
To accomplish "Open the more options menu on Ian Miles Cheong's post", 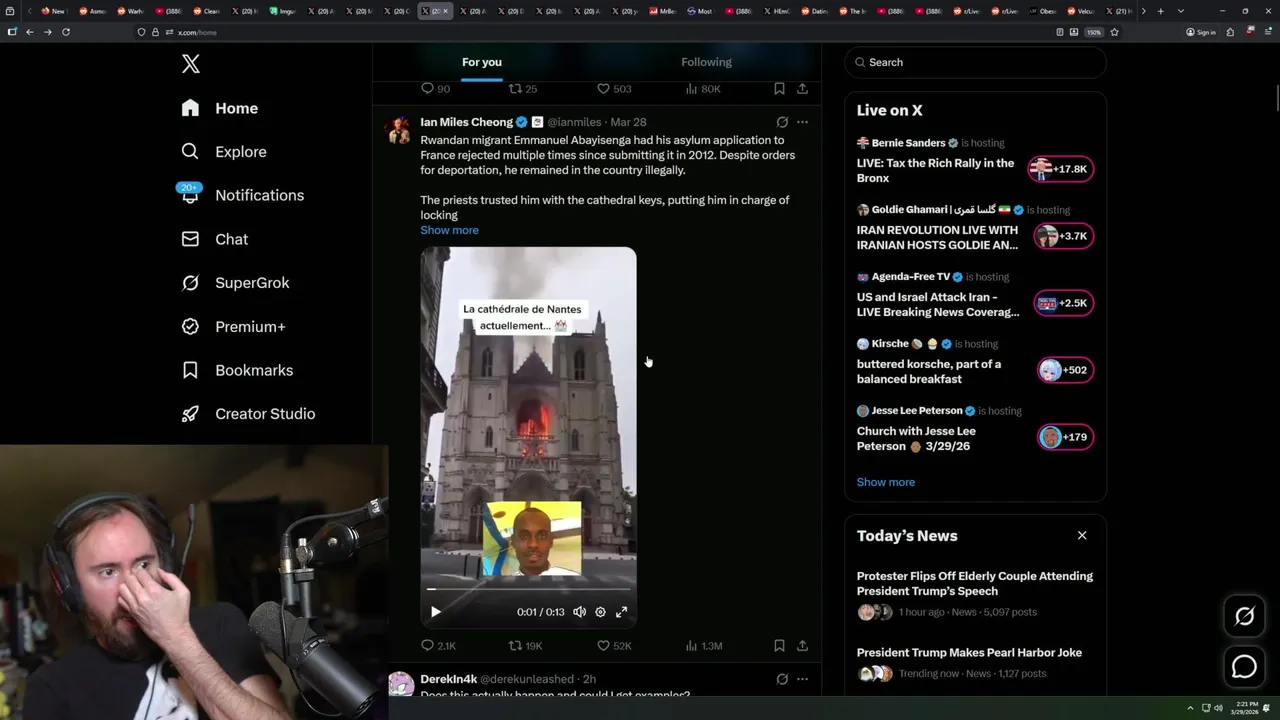I will click(x=802, y=122).
